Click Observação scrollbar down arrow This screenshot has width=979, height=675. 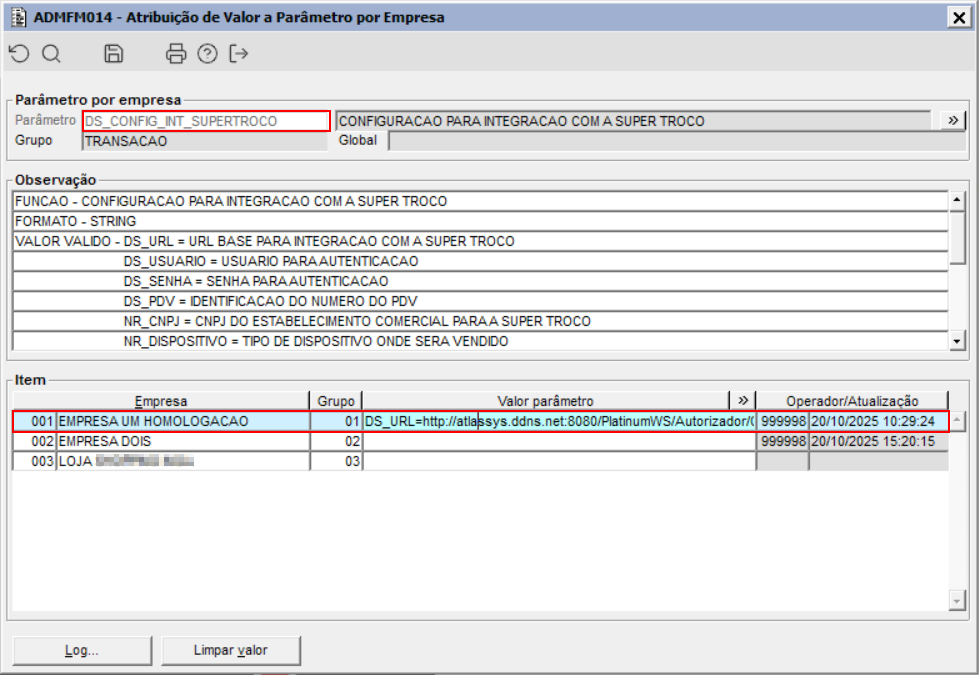pos(957,341)
